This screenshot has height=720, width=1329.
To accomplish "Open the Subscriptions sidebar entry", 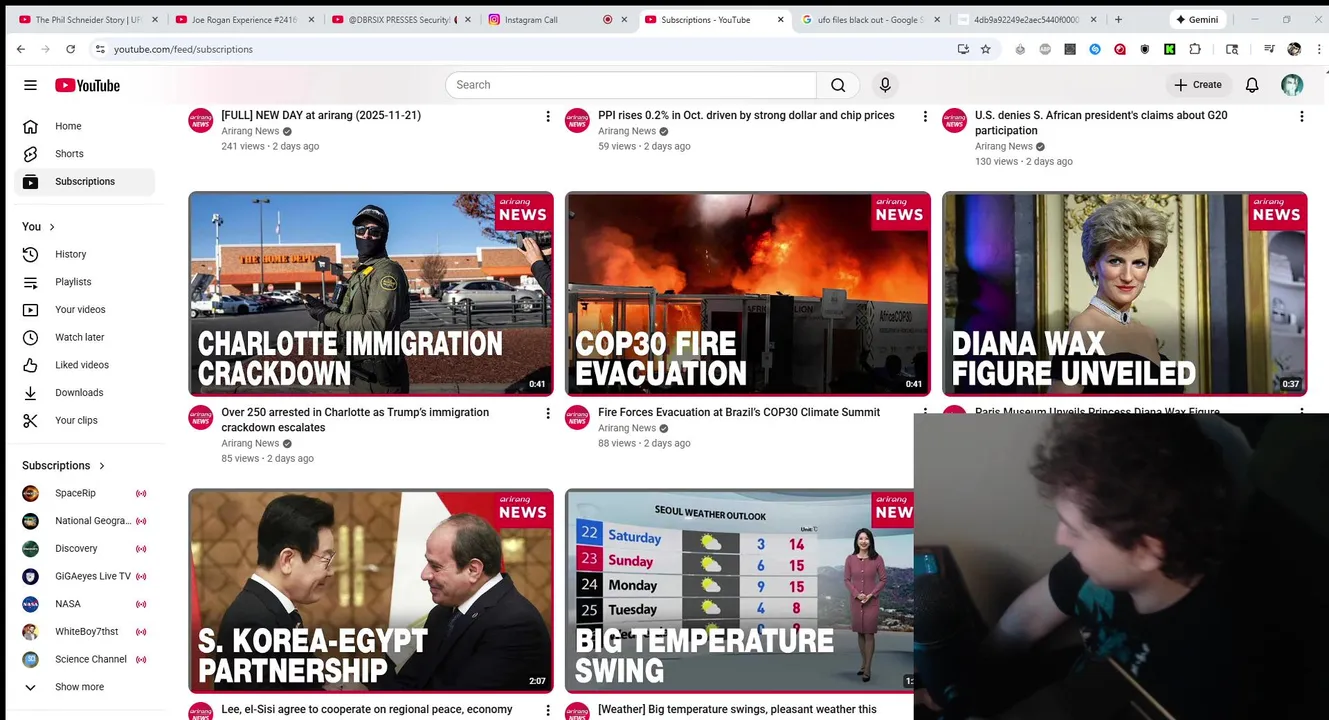I will [82, 182].
